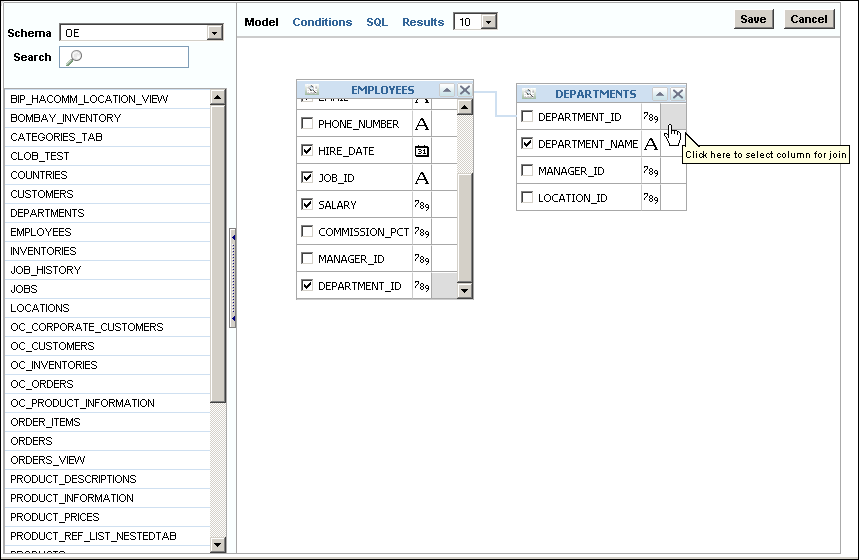Check DEPARTMENTS DEPARTMENT_ID checkbox
The height and width of the screenshot is (560, 859).
(527, 116)
